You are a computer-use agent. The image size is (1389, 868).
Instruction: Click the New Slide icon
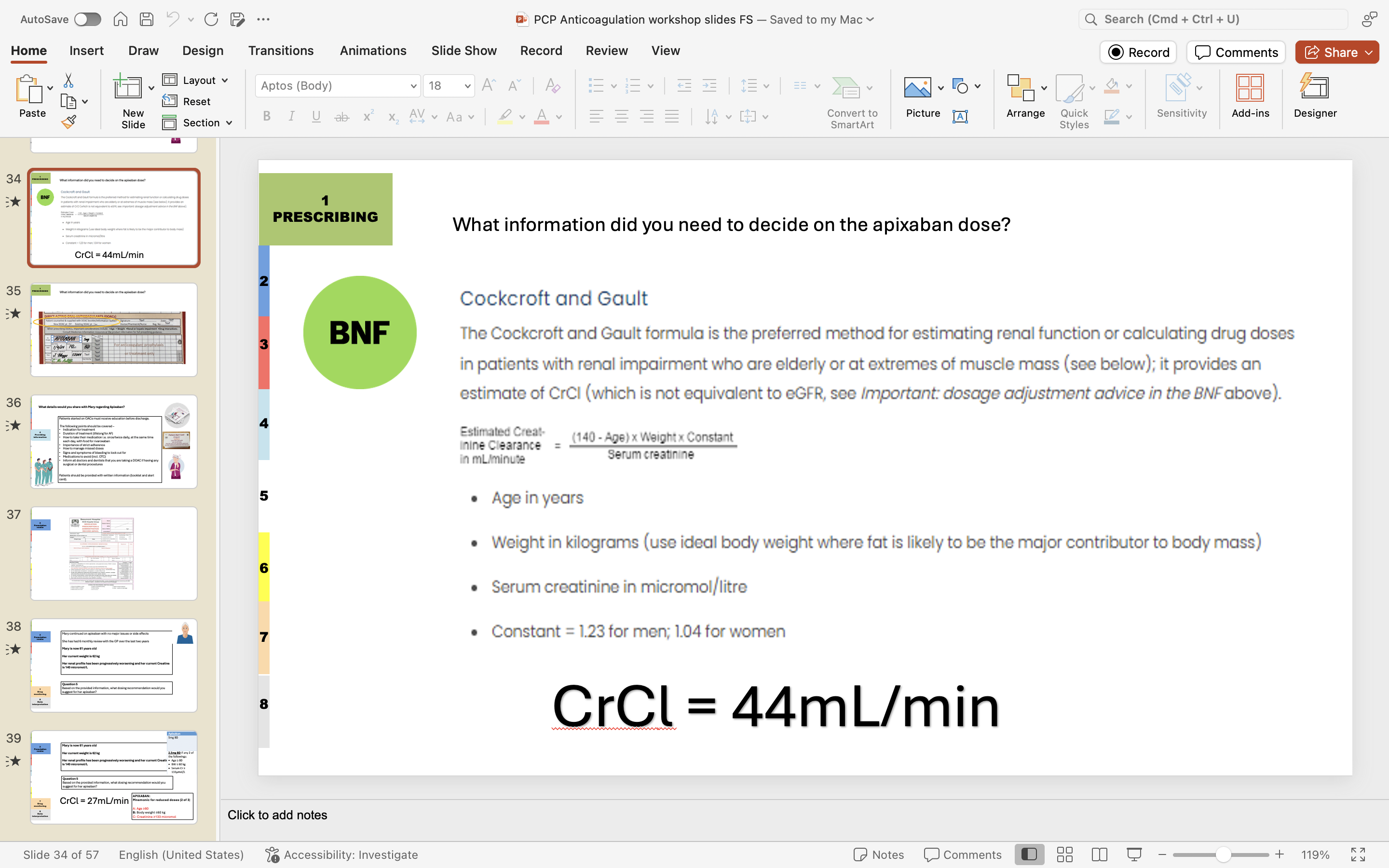tap(128, 87)
